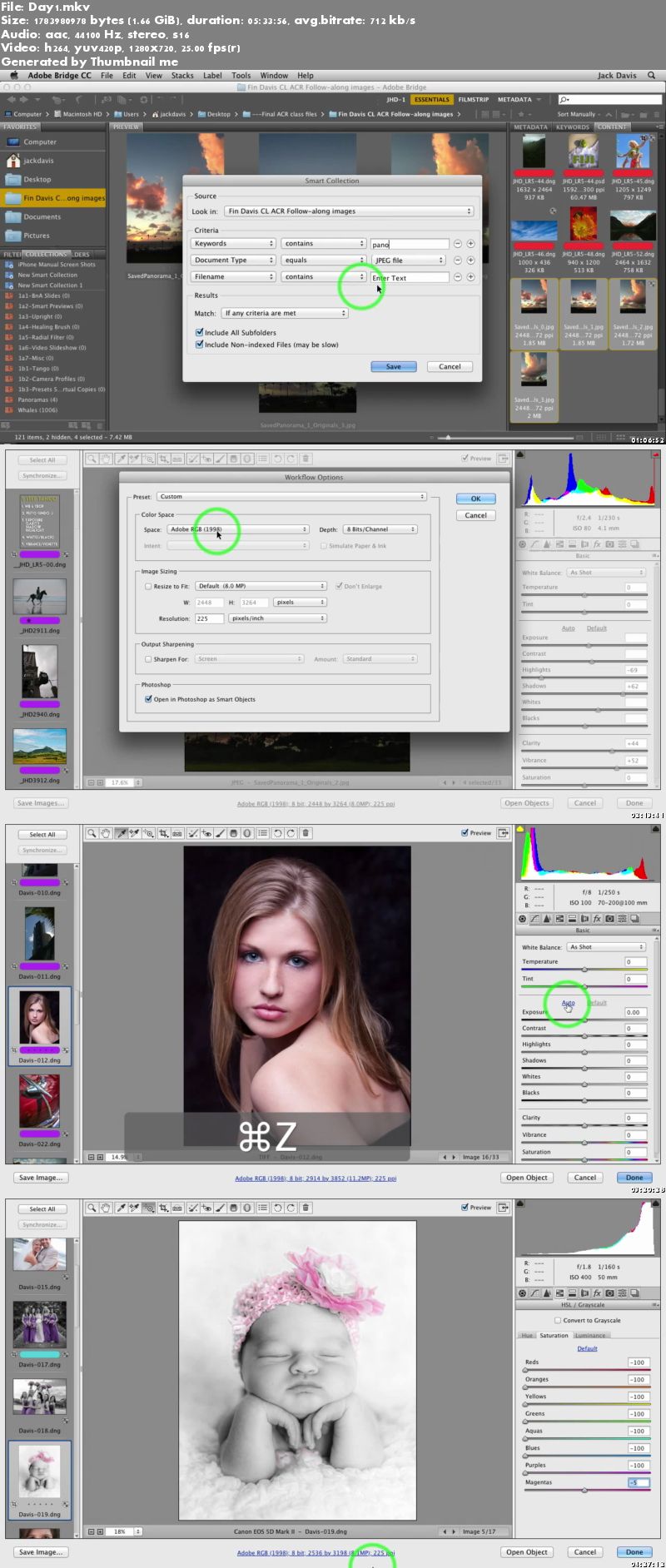
Task: Open the preferences list icon above the baby photo
Action: tap(263, 1208)
